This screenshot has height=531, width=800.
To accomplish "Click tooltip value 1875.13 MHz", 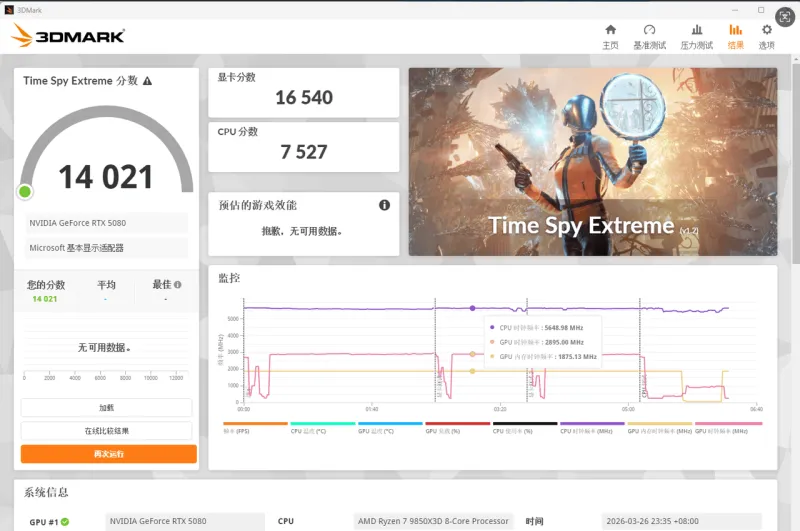I will click(578, 357).
